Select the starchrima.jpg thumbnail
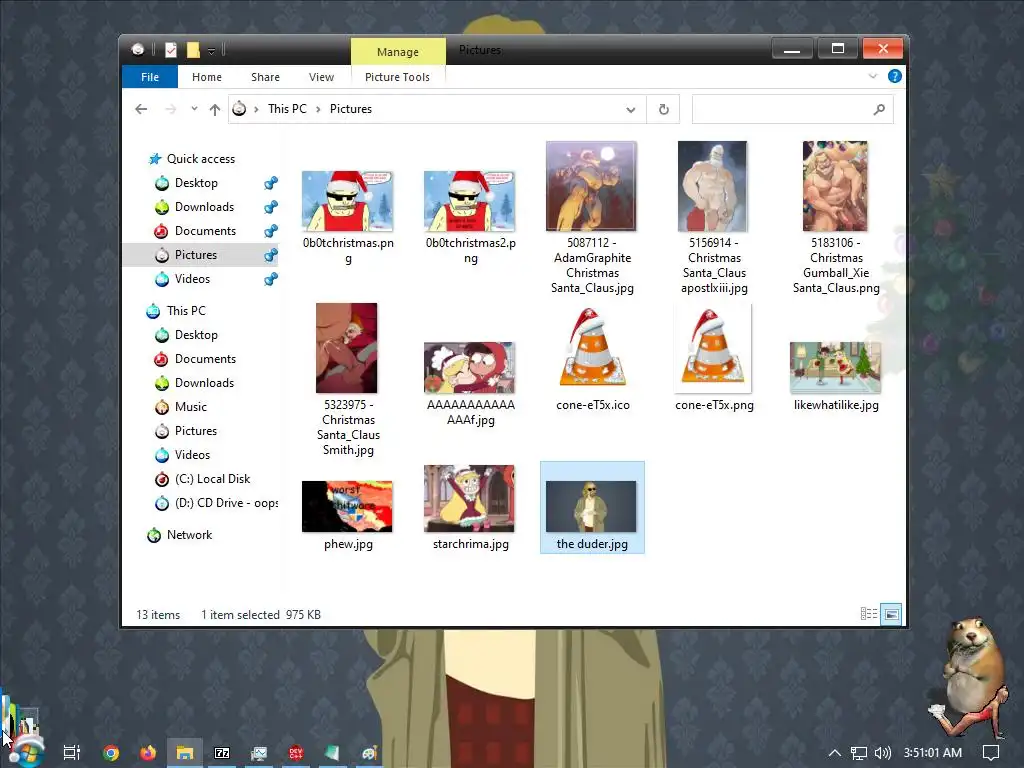The image size is (1024, 768). click(x=469, y=498)
